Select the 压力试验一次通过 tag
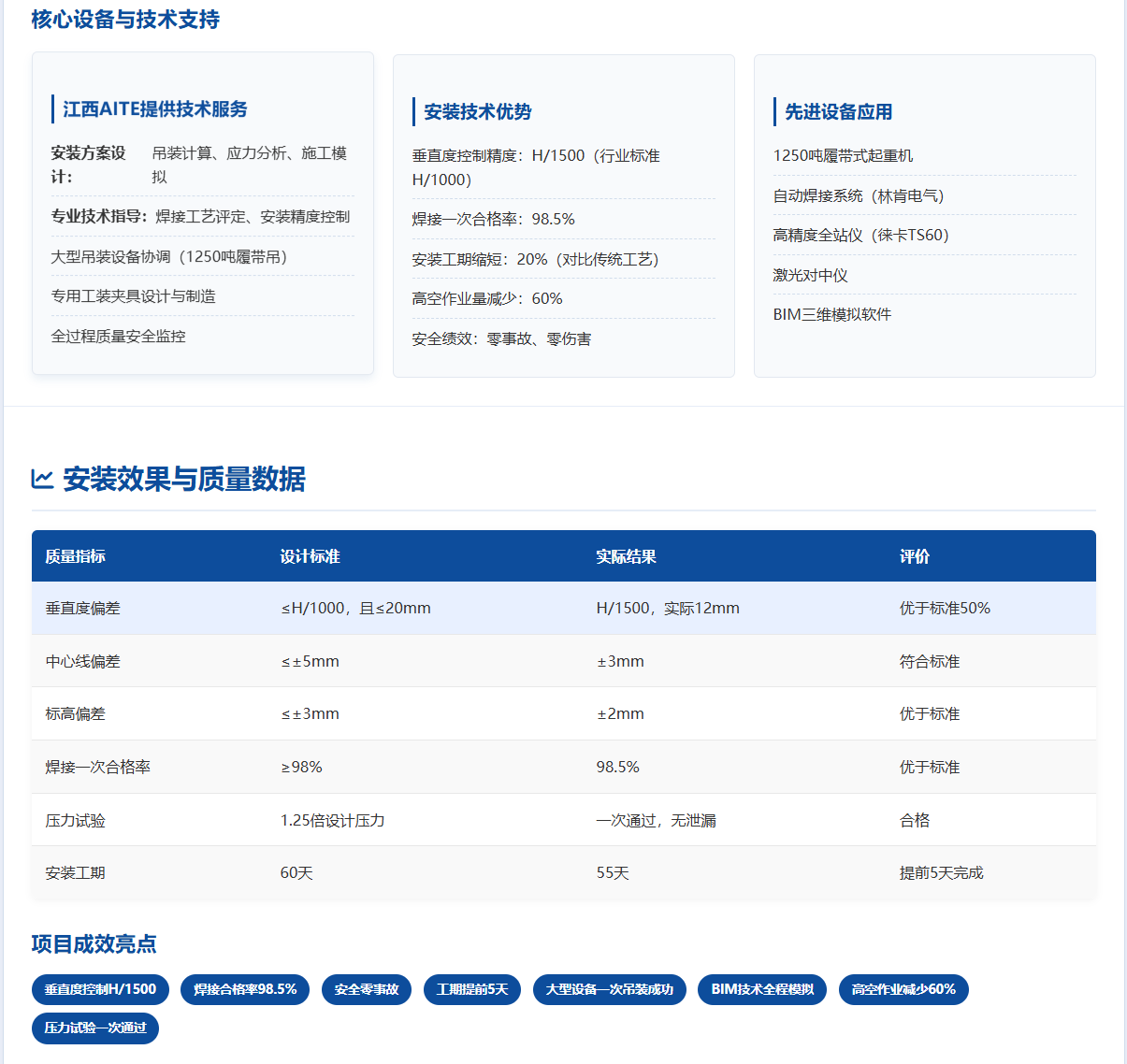Image resolution: width=1127 pixels, height=1064 pixels. click(95, 1028)
